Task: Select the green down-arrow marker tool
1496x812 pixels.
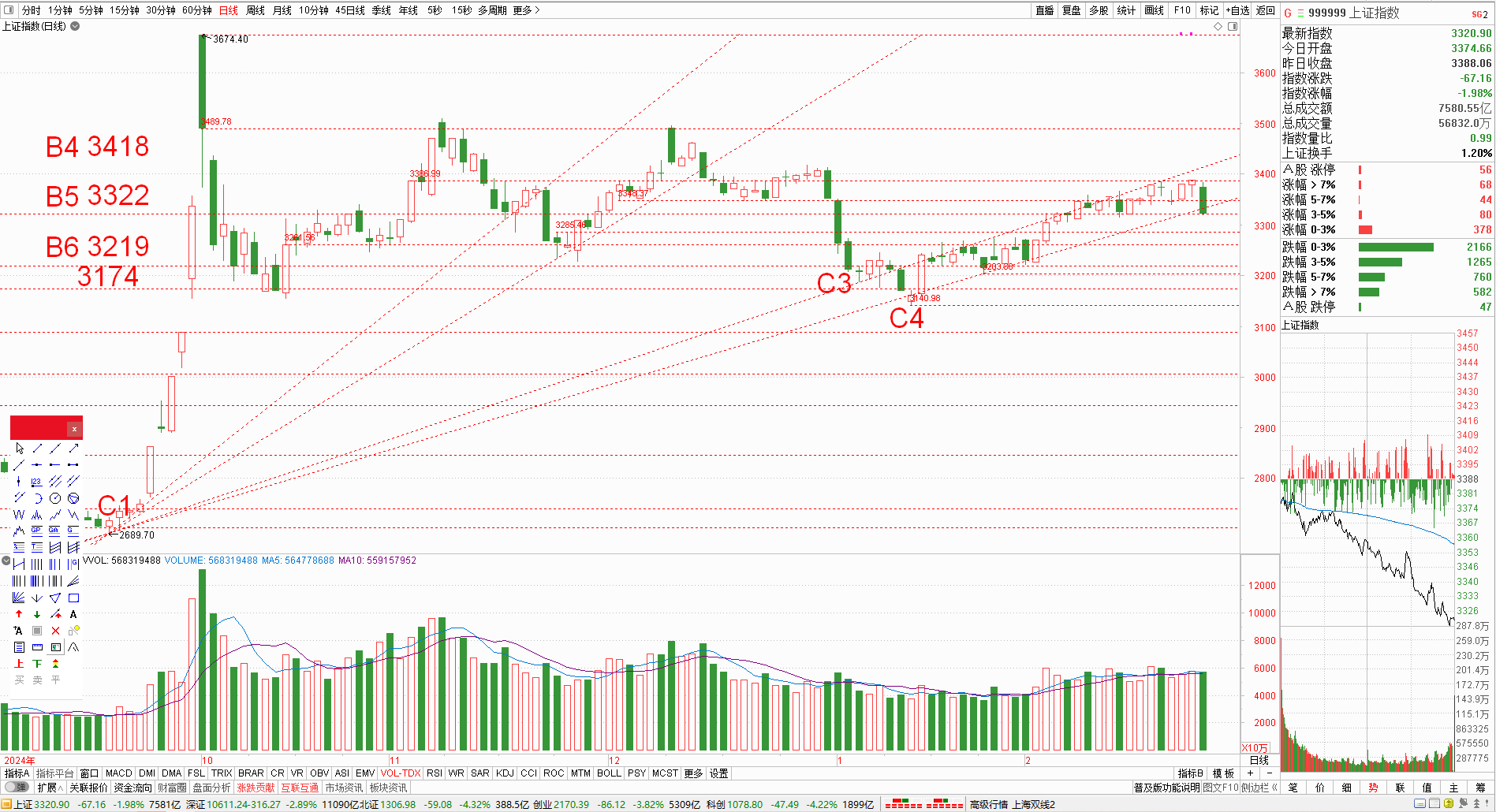Action: tap(37, 614)
